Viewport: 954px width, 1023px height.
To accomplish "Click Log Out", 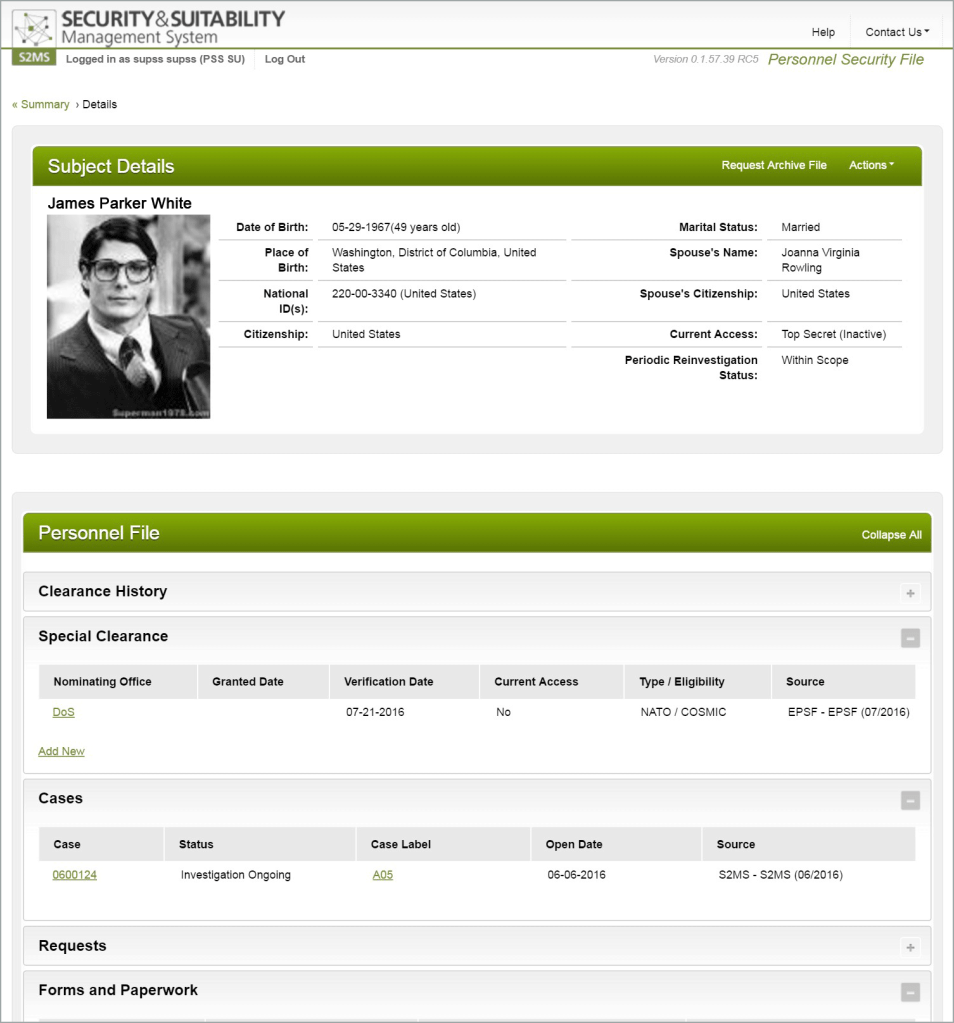I will tap(285, 60).
